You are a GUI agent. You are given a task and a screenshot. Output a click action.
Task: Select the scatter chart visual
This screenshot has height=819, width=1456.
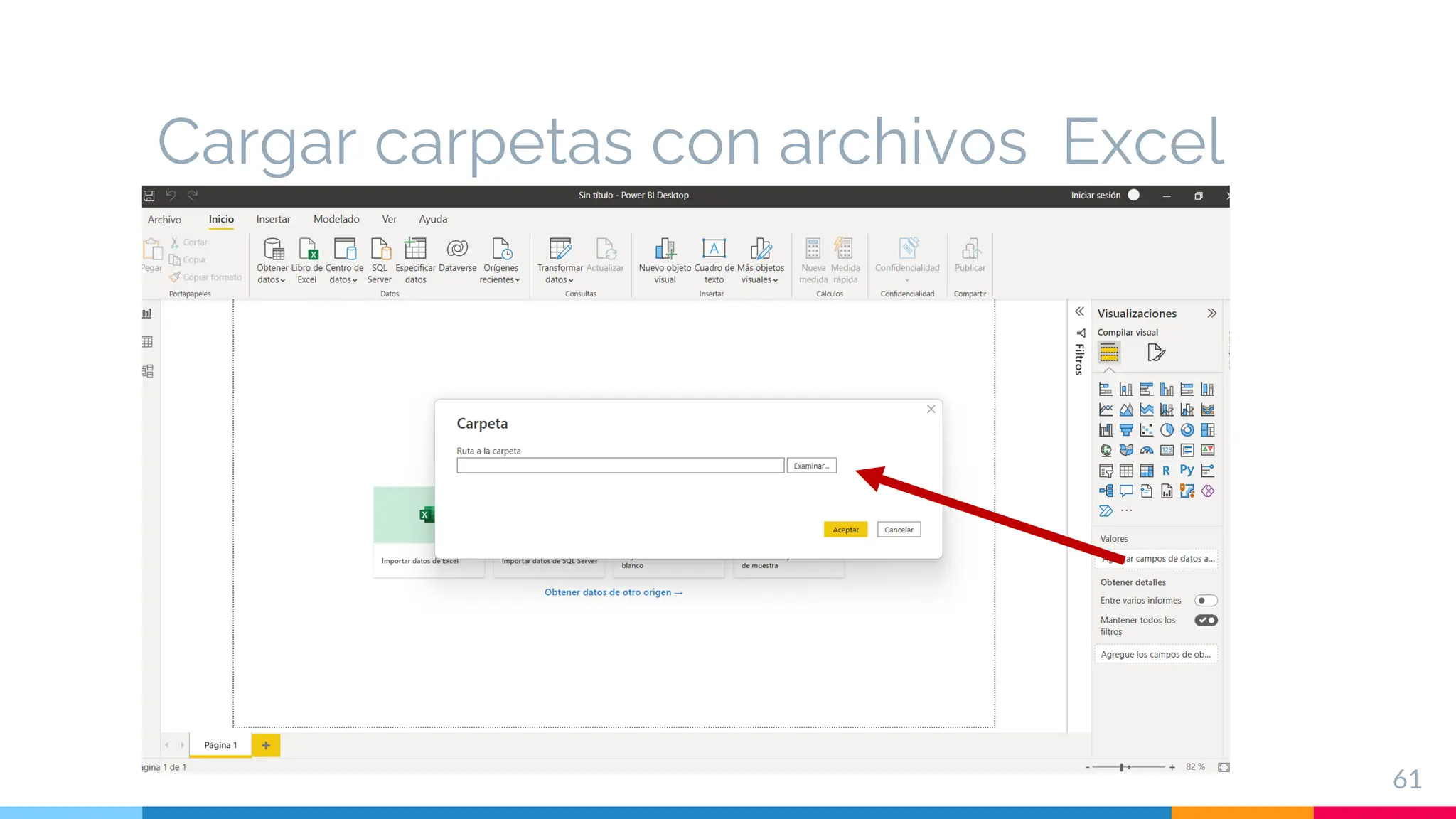coord(1146,430)
